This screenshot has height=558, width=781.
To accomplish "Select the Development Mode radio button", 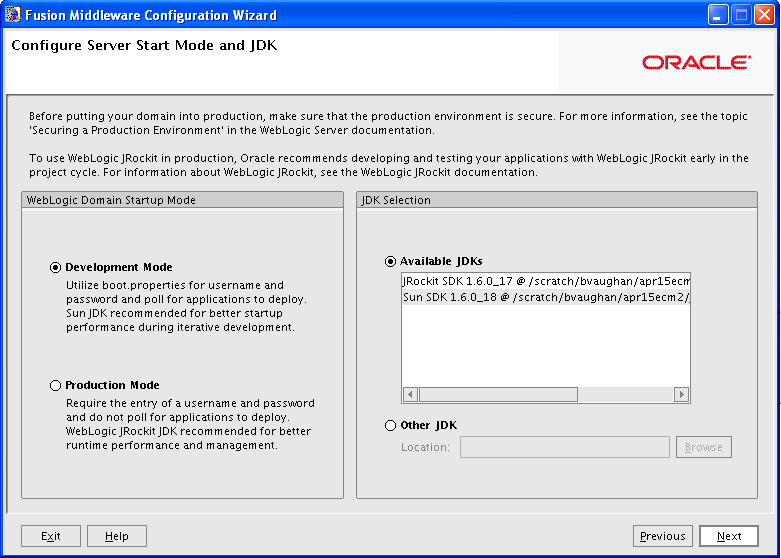I will [x=55, y=268].
